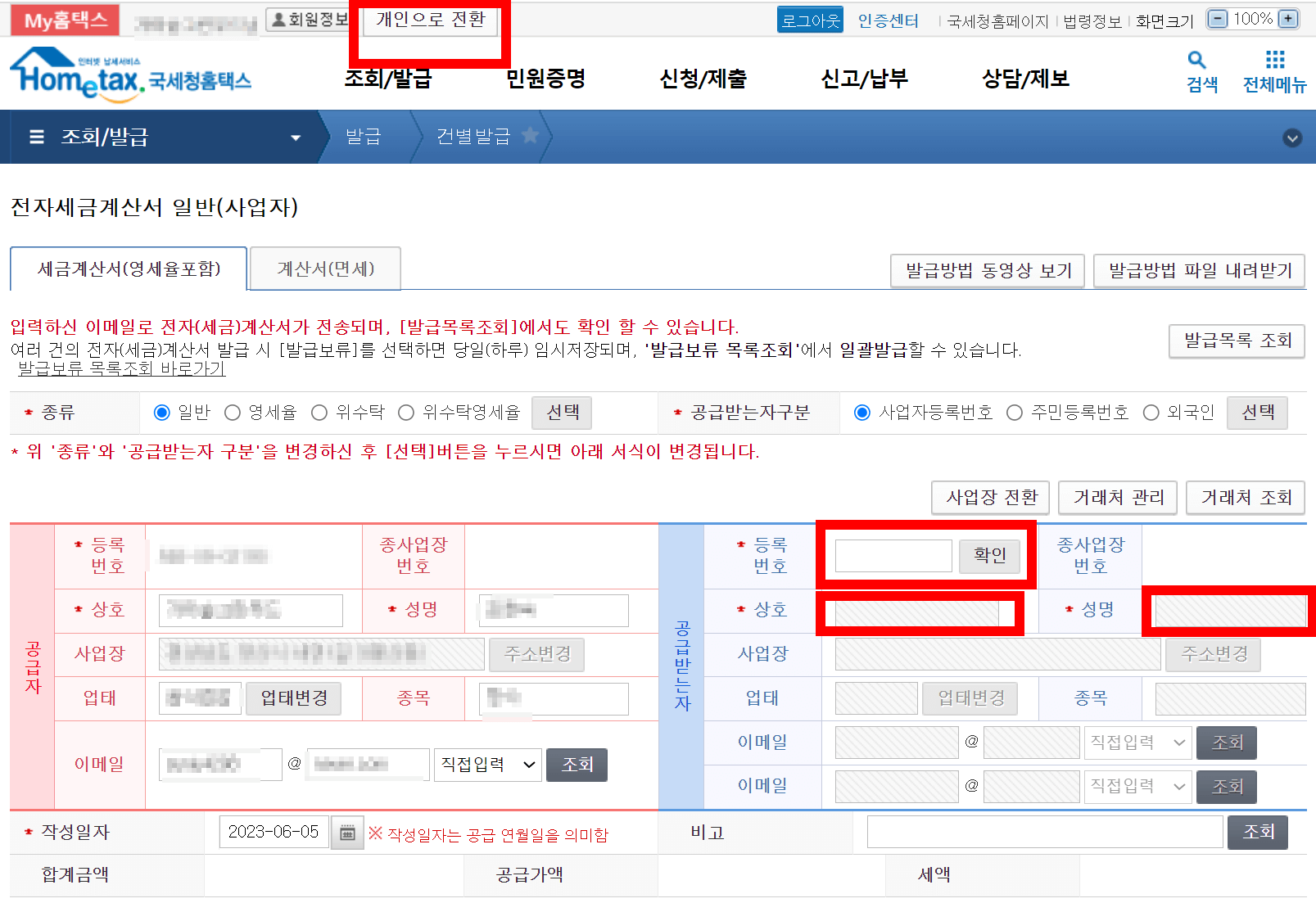
Task: Open the hamburger menu beside 조회/발급
Action: point(37,137)
